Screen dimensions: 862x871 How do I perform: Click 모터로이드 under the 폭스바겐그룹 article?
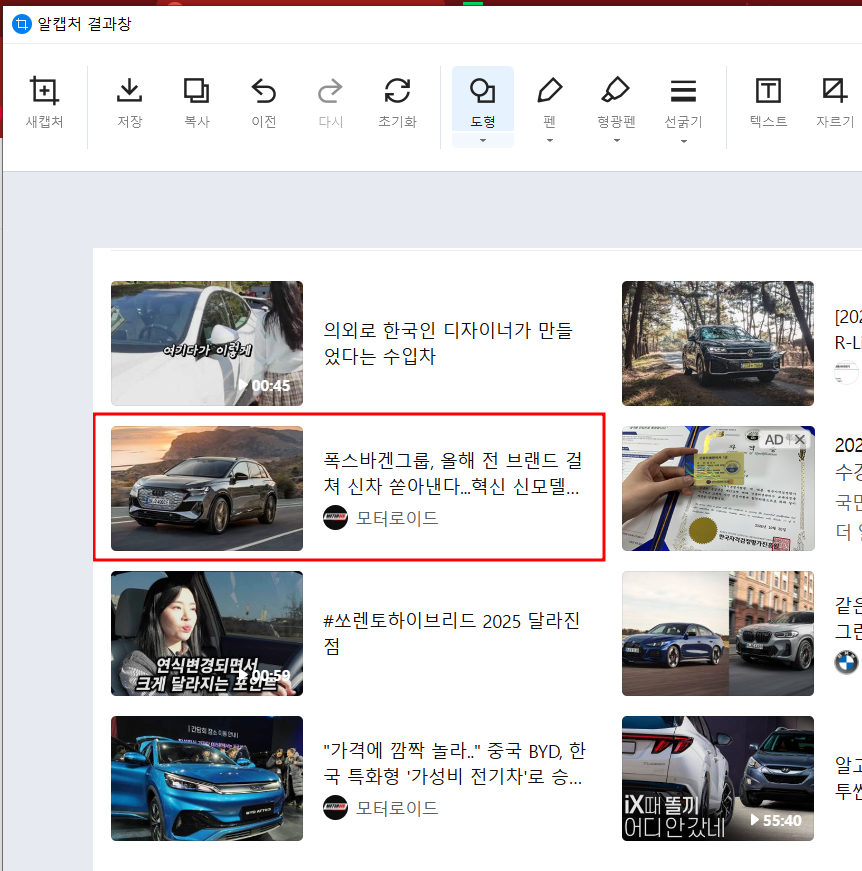point(397,518)
